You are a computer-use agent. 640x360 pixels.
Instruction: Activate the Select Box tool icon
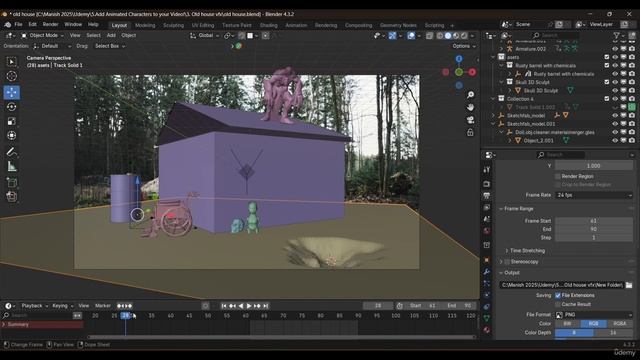click(11, 62)
